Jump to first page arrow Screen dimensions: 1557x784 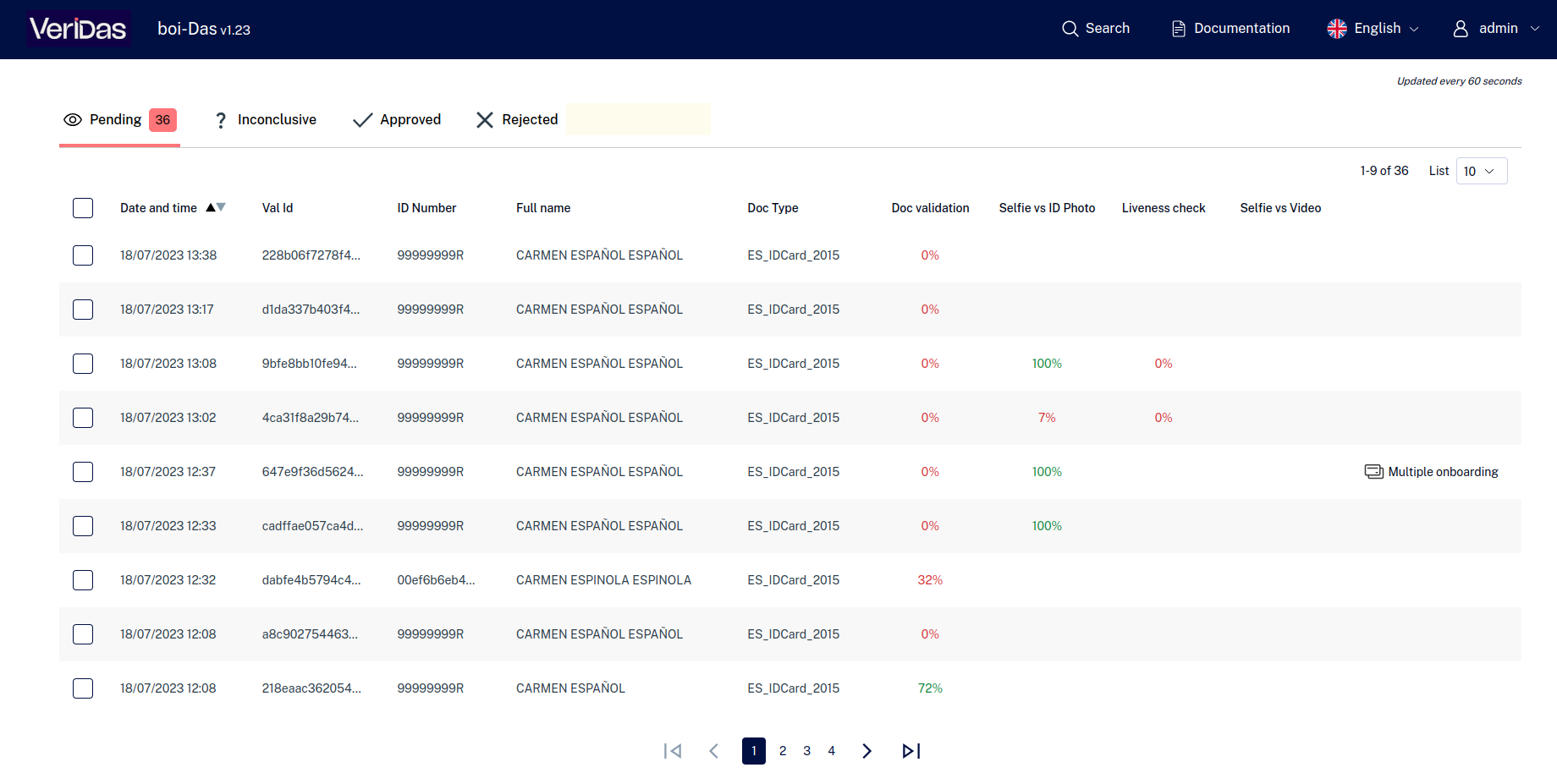pos(673,751)
